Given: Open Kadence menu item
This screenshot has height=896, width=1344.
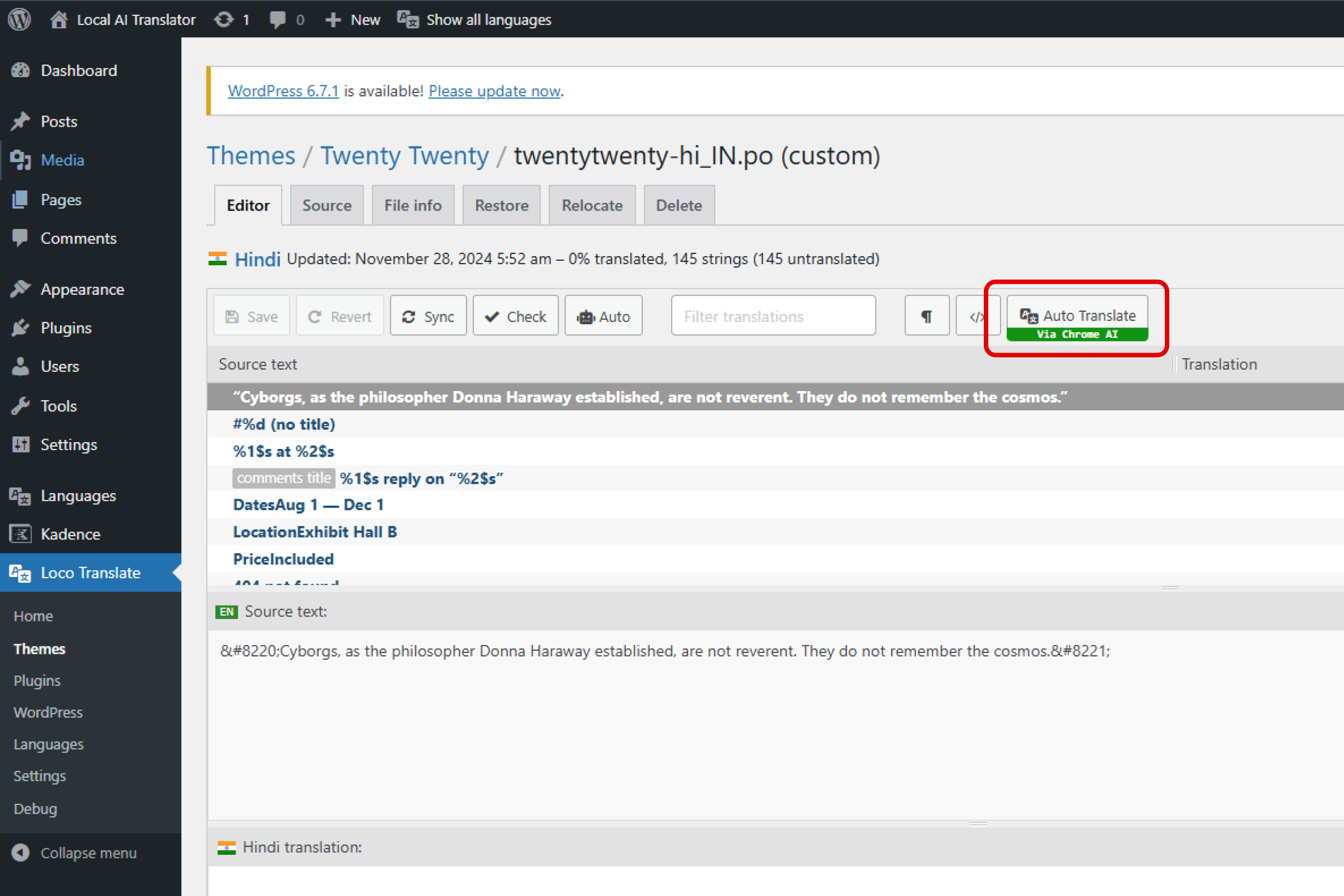Looking at the screenshot, I should (70, 534).
